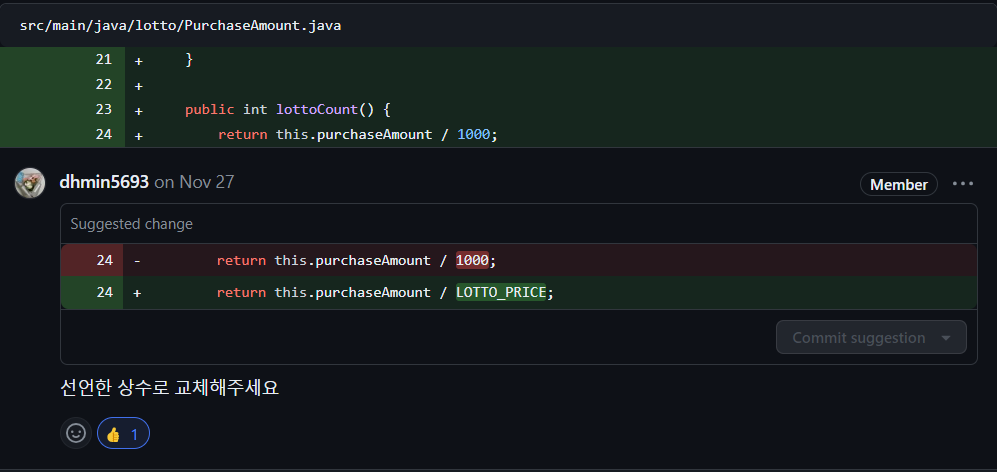Open dhmin5693 user avatar
This screenshot has height=472, width=997.
(30, 183)
